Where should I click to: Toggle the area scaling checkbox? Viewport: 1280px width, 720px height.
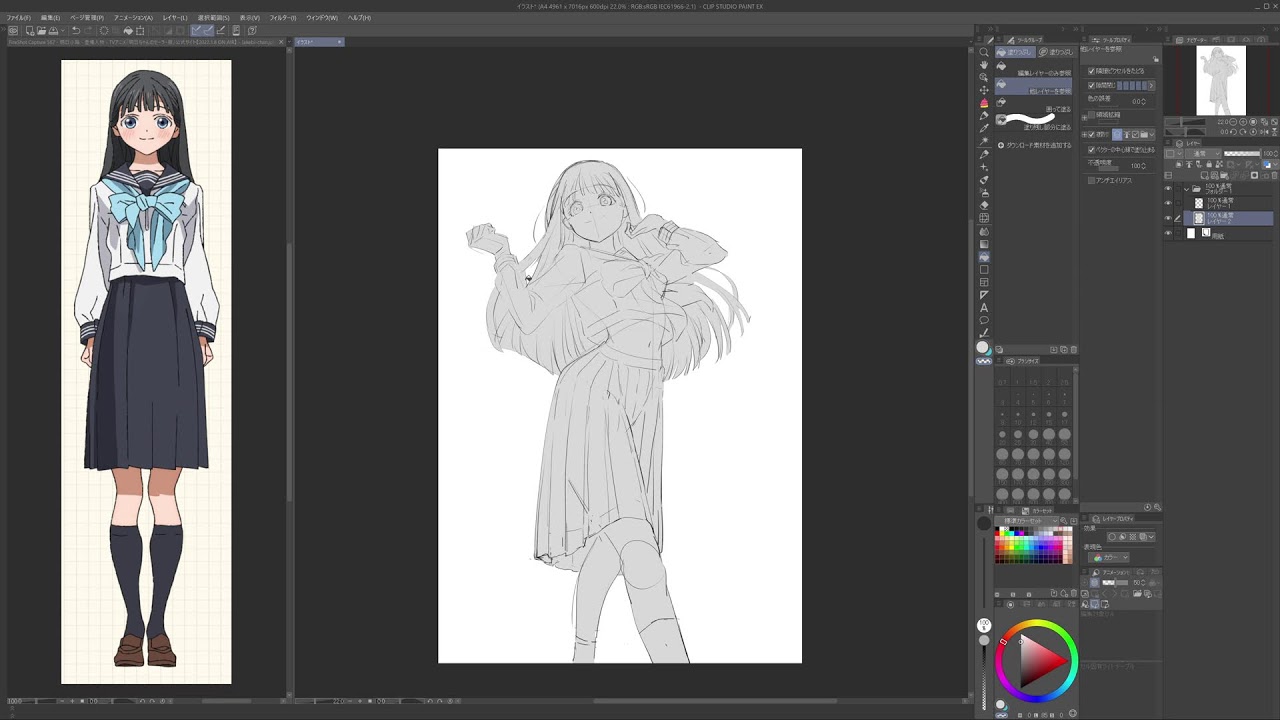click(1091, 114)
